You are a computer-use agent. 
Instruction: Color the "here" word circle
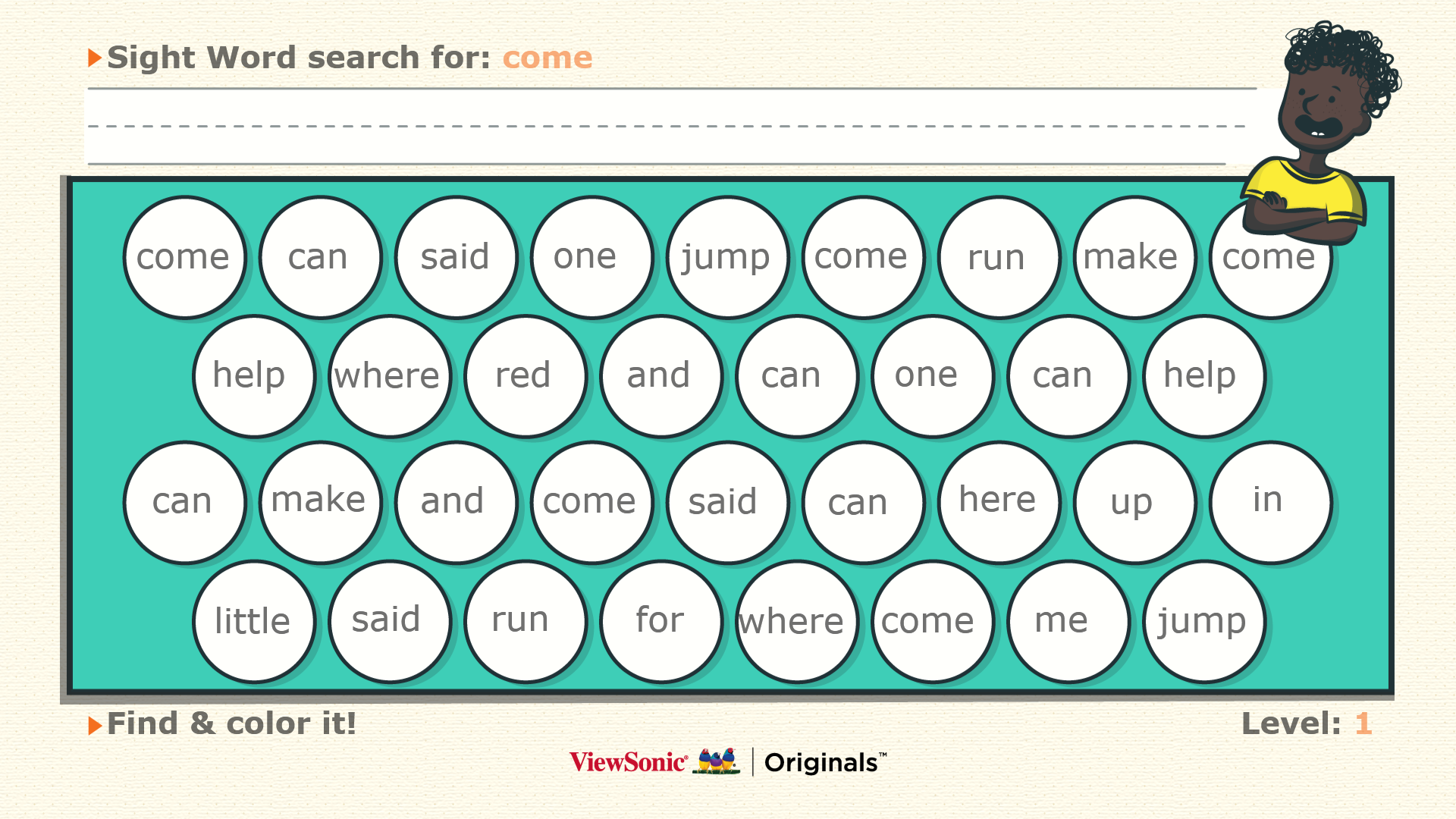coord(999,502)
